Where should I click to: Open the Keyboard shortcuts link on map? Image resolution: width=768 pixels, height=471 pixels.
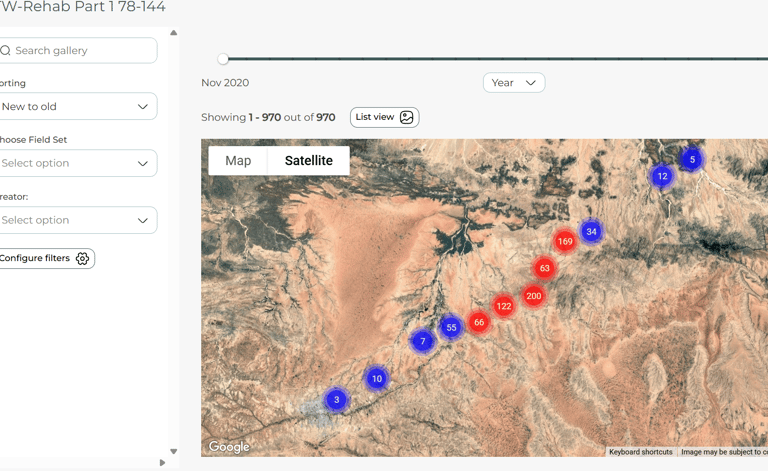pyautogui.click(x=641, y=452)
